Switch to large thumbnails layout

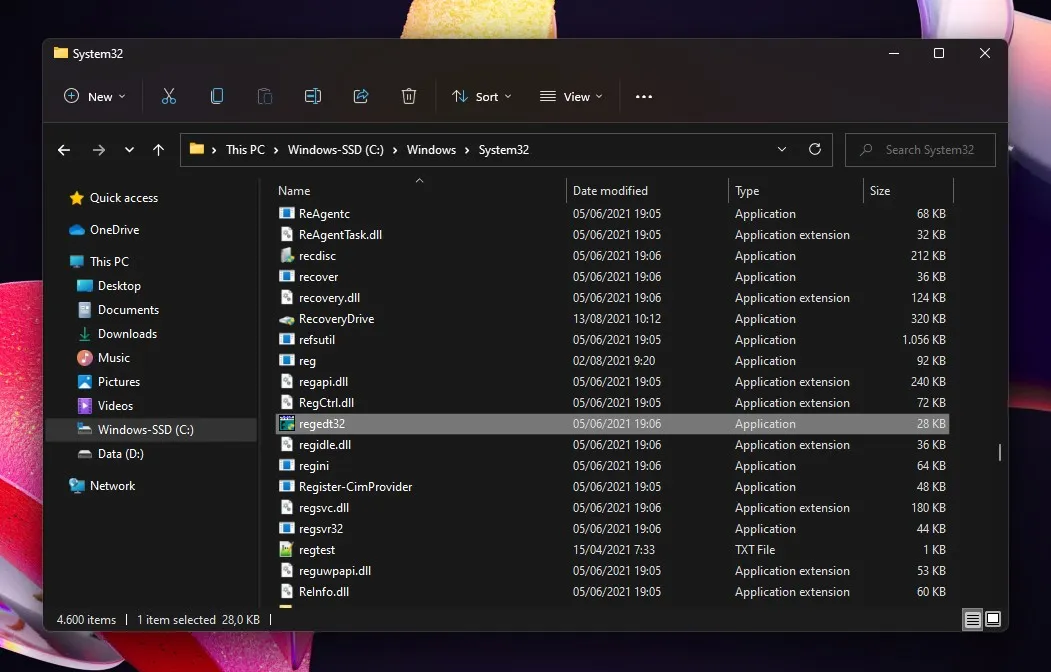pos(993,619)
